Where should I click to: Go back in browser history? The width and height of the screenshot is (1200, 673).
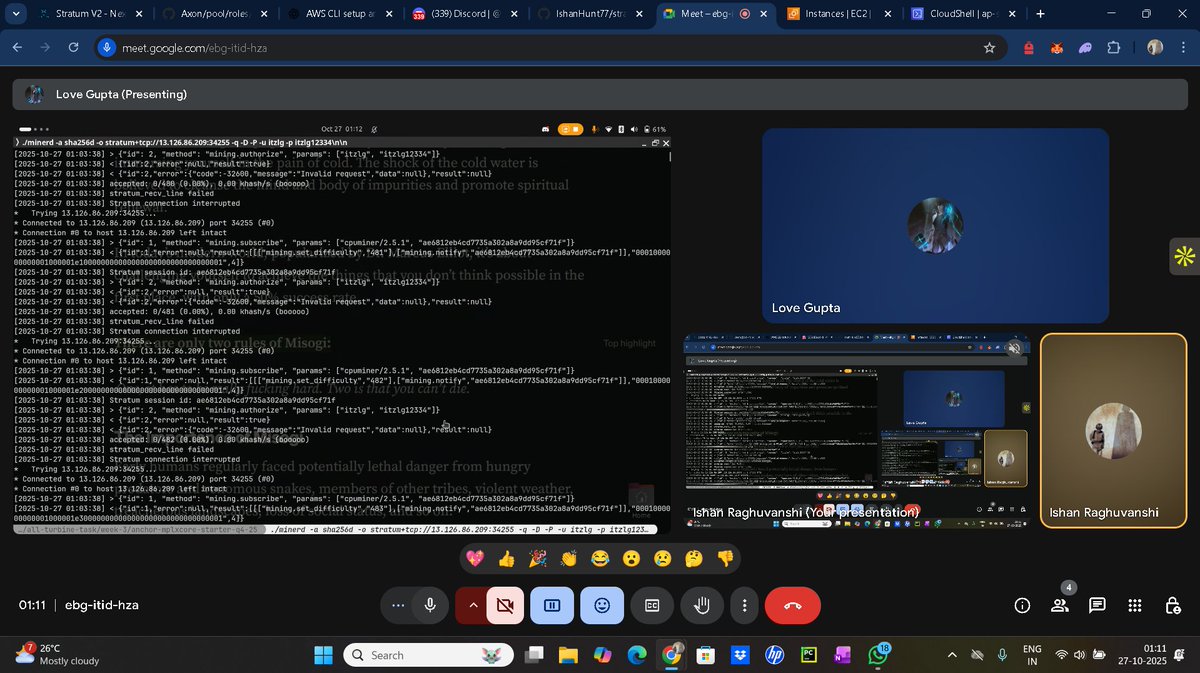[19, 47]
